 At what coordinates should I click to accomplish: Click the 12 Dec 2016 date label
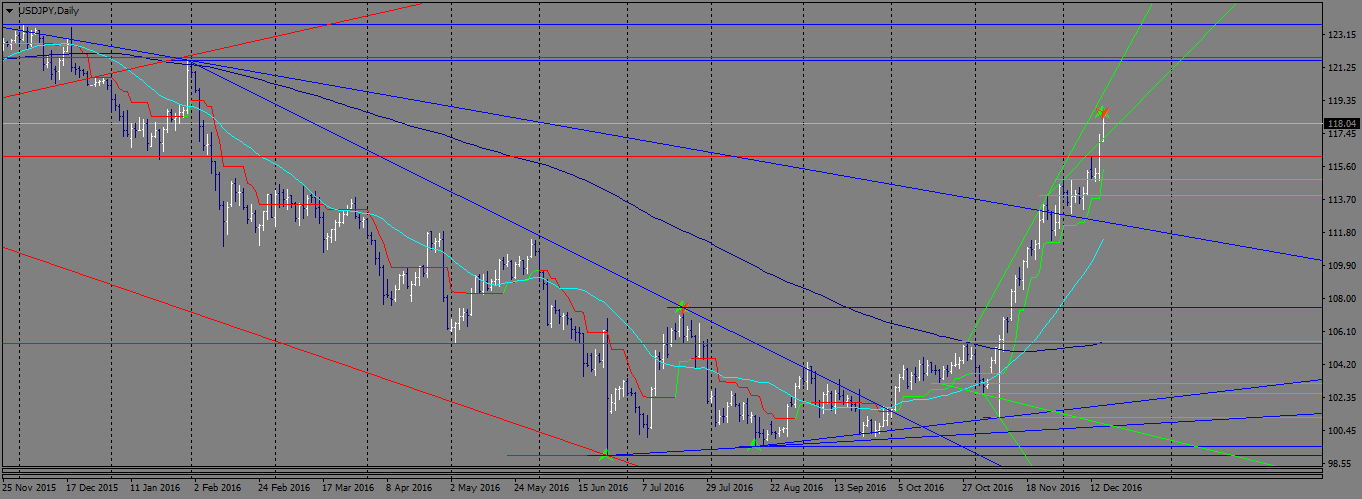[x=1117, y=488]
